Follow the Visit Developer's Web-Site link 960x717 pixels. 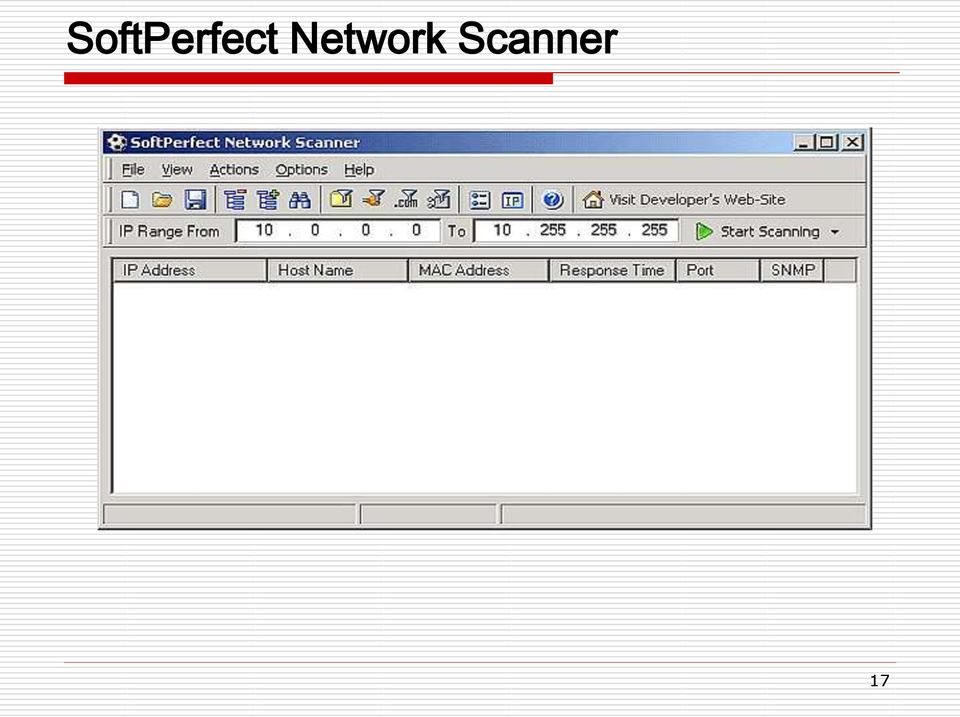coord(697,200)
